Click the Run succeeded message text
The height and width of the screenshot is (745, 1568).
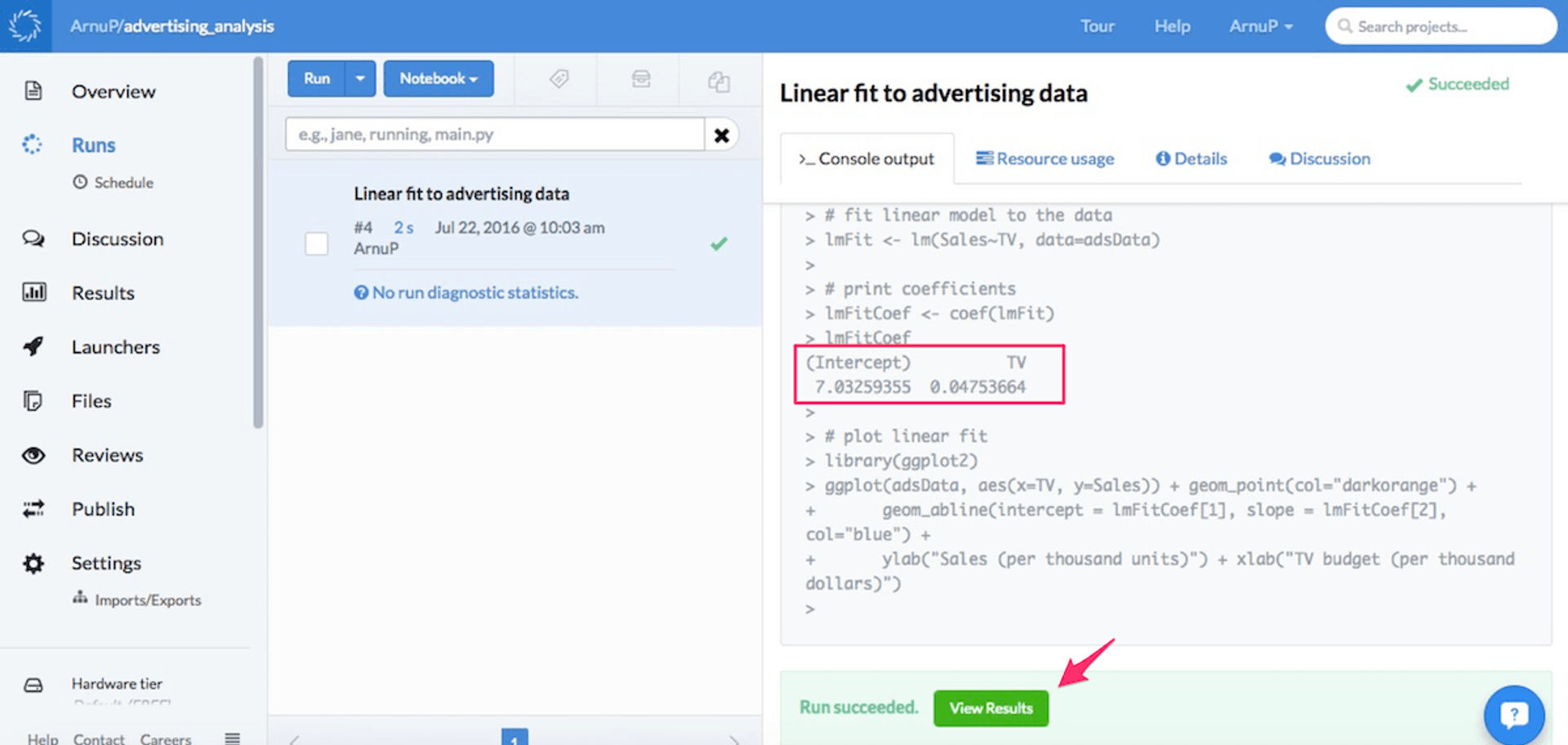[x=858, y=707]
